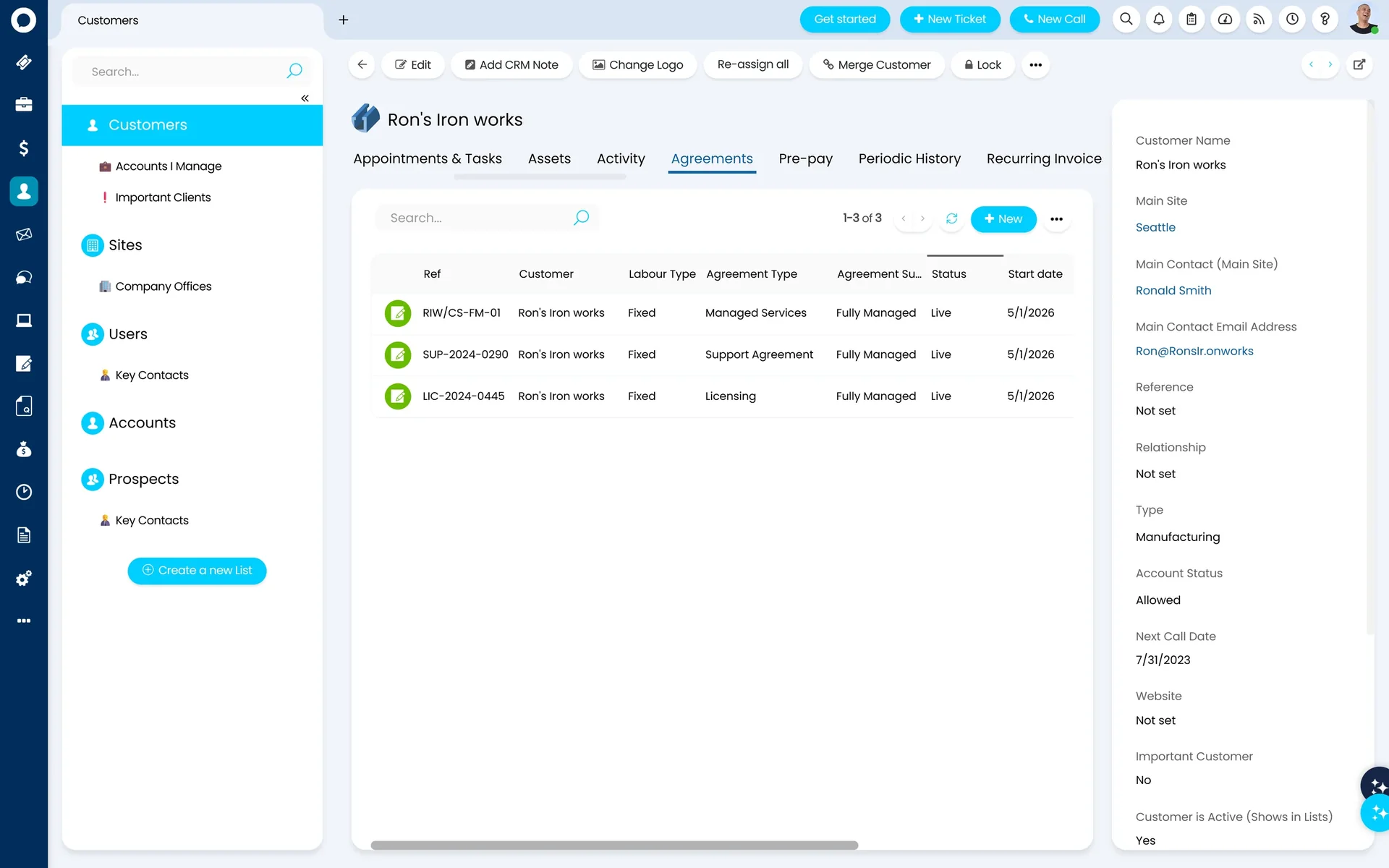Open the help question mark icon
1389x868 pixels.
(x=1325, y=20)
